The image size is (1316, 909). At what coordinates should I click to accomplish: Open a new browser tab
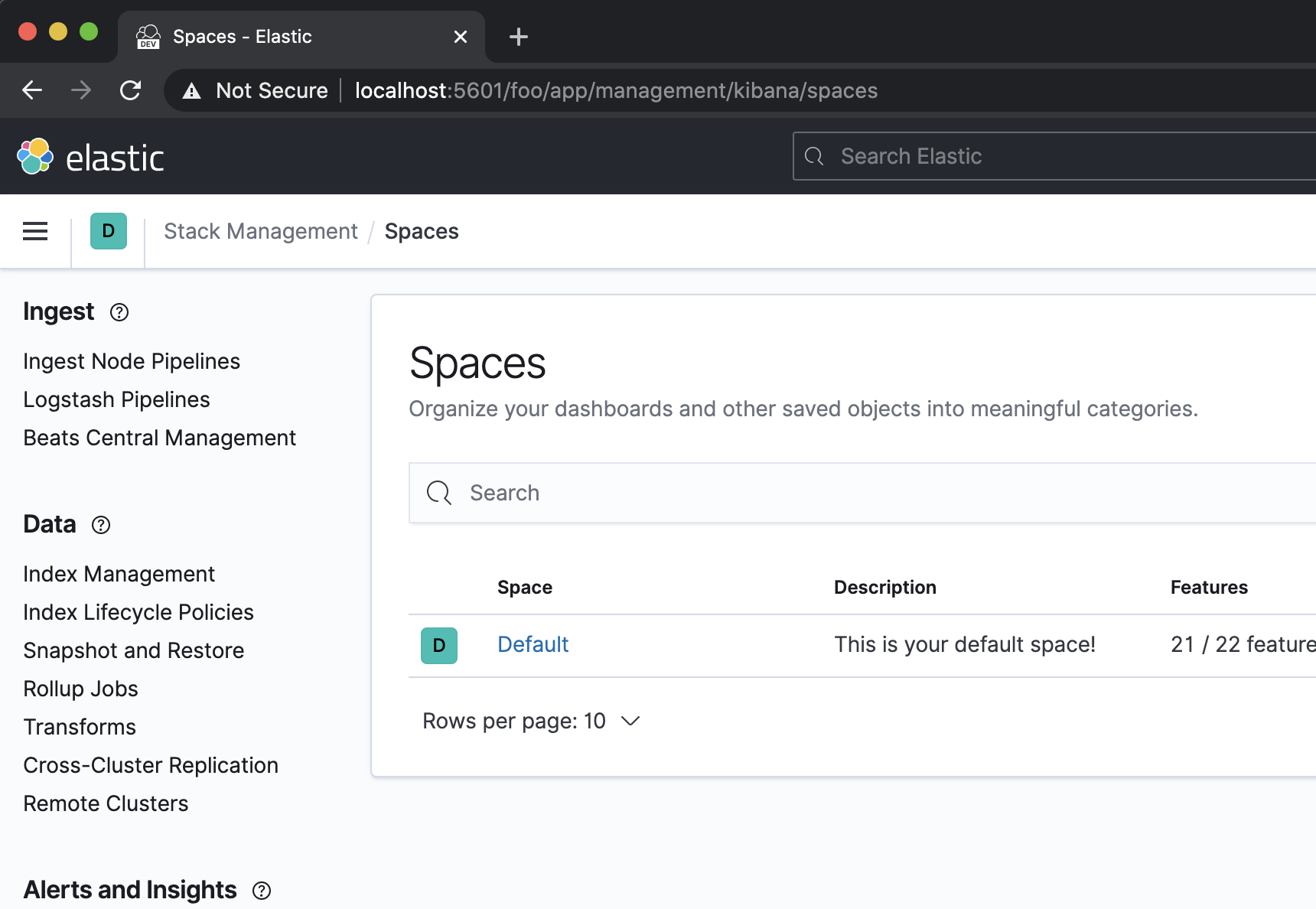pos(519,37)
